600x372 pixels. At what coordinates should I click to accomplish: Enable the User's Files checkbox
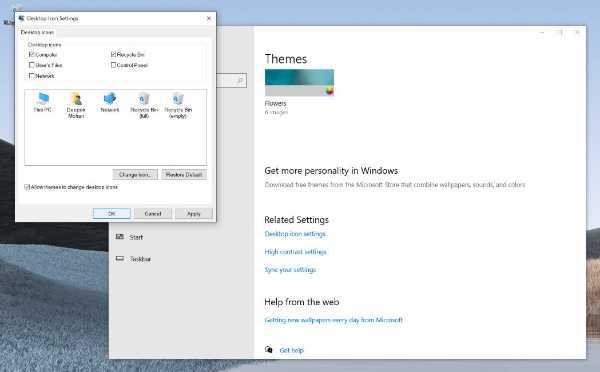(32, 65)
